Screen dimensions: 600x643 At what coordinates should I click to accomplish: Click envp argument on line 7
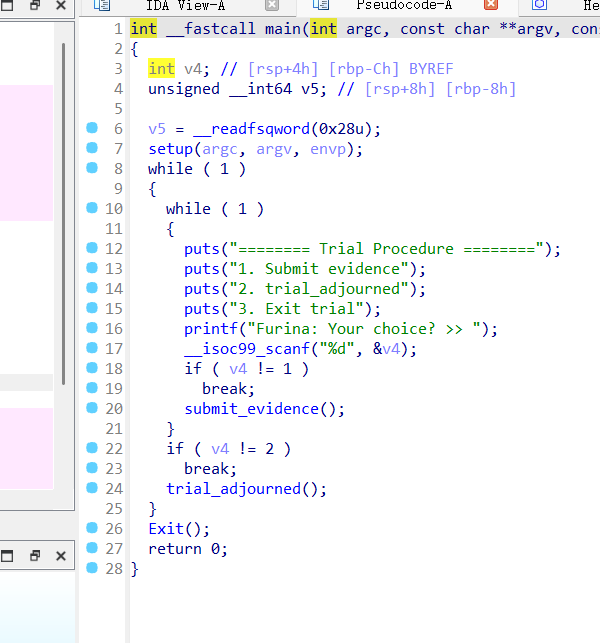click(x=328, y=149)
